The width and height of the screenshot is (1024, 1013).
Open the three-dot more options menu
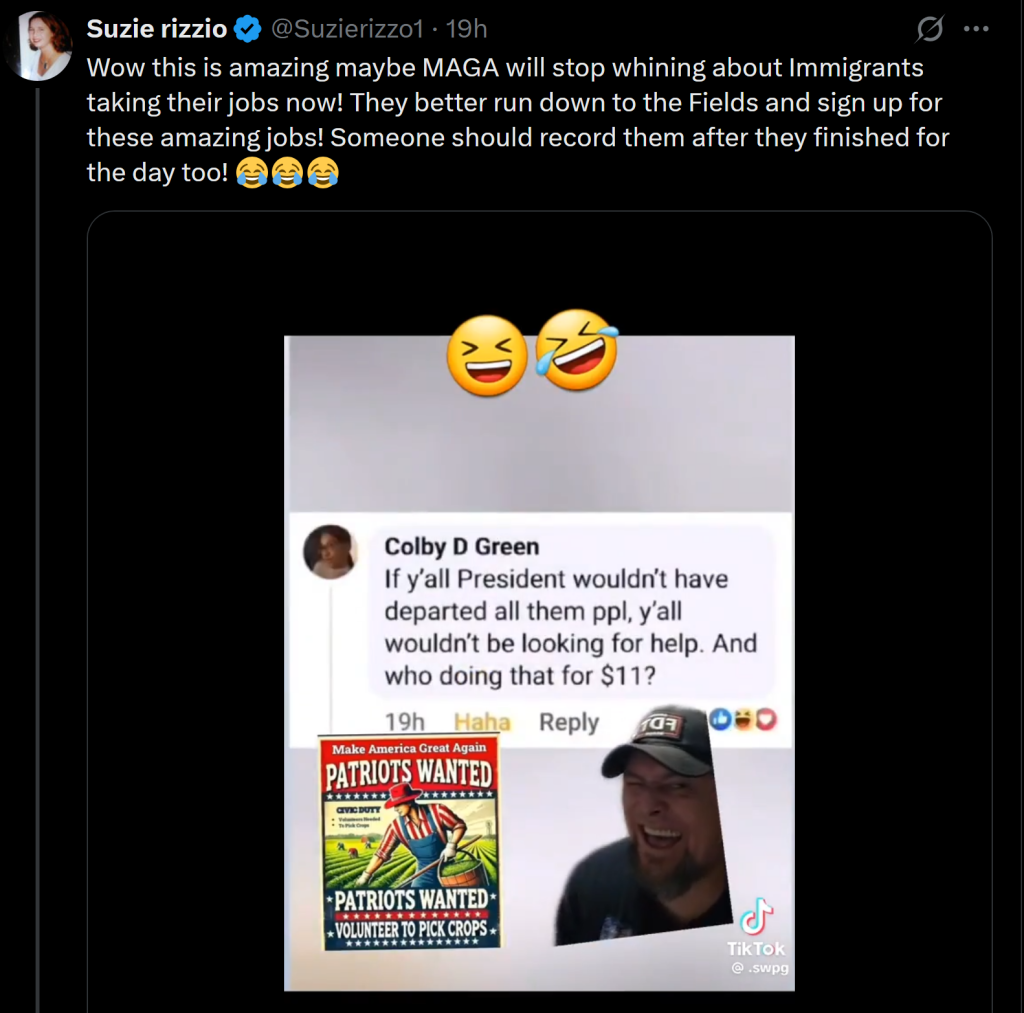pyautogui.click(x=975, y=29)
